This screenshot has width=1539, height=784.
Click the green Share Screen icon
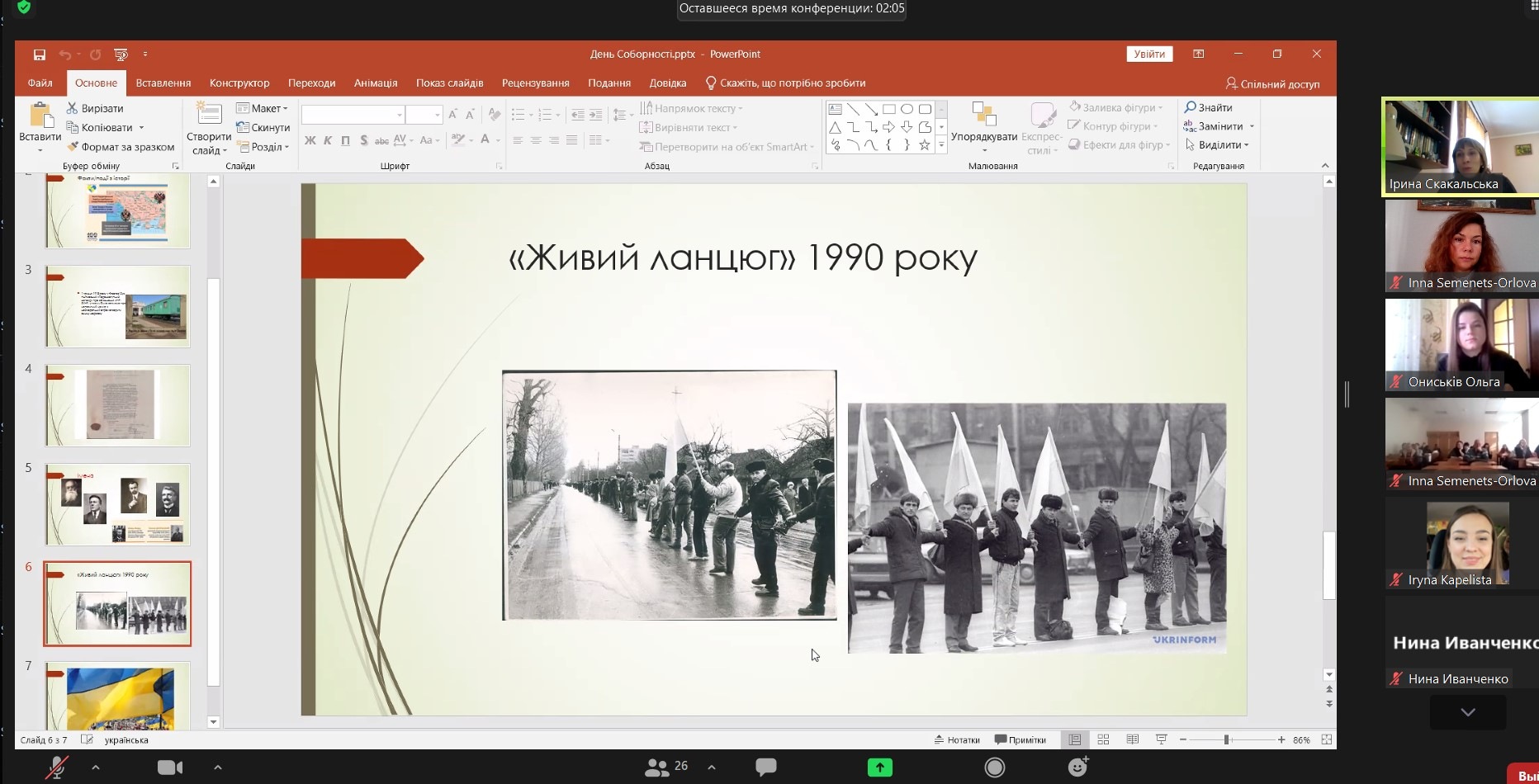tap(879, 767)
